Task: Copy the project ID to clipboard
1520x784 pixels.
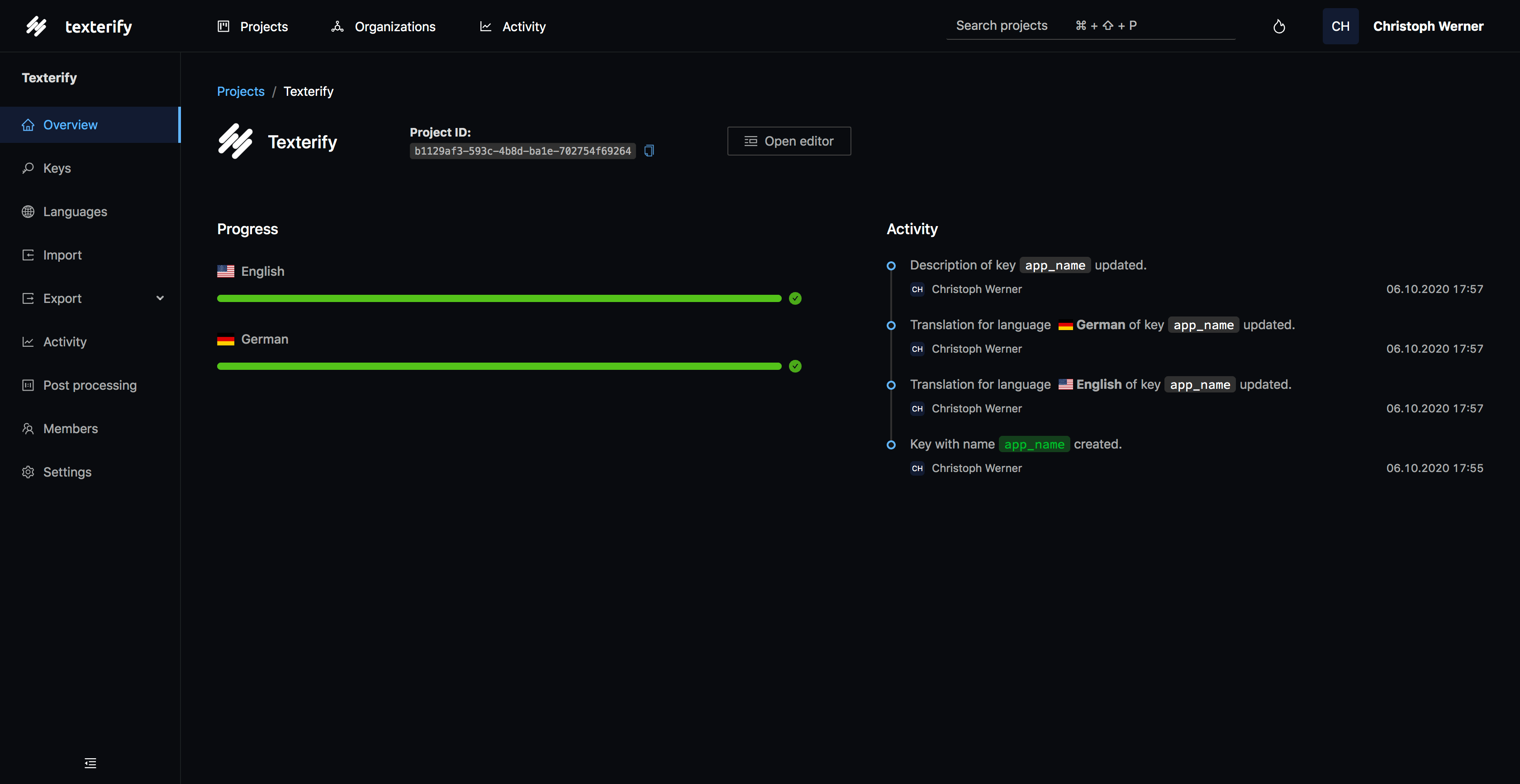Action: pos(648,151)
